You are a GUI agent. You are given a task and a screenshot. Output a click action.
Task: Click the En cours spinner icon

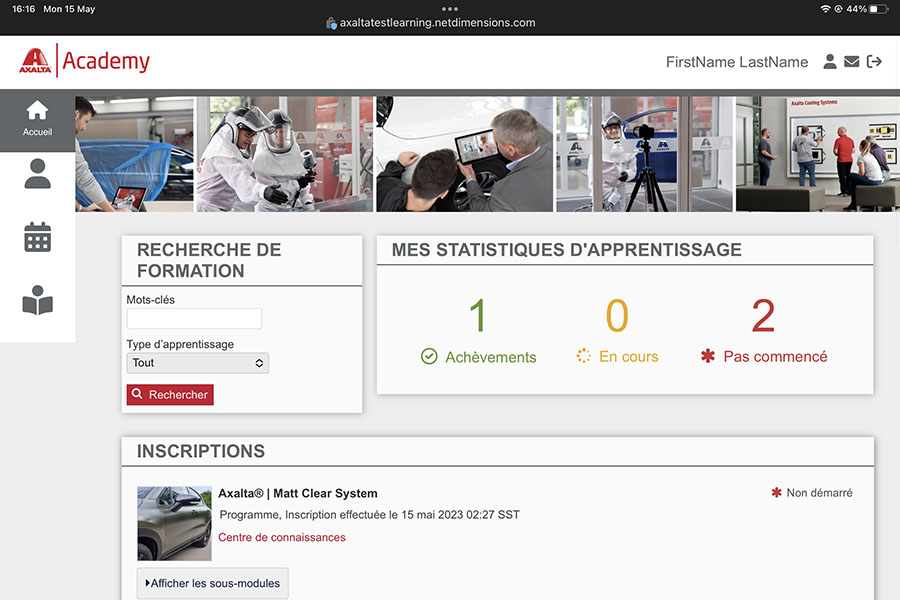pyautogui.click(x=583, y=356)
